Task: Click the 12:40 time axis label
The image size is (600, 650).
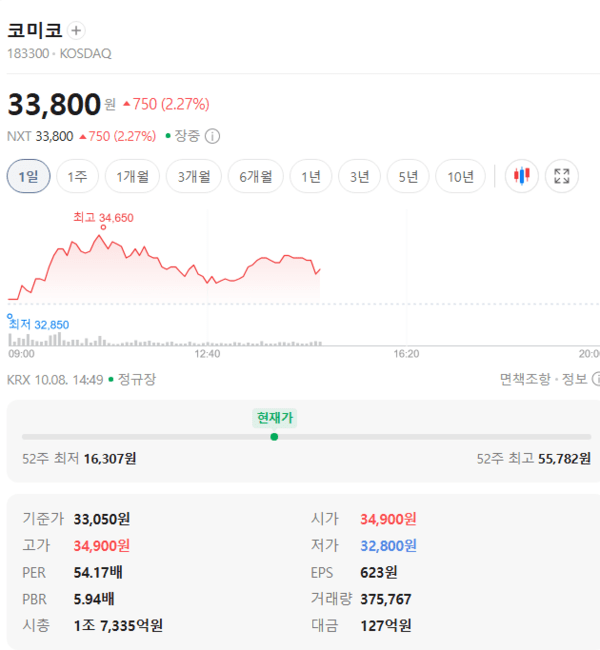Action: (207, 354)
